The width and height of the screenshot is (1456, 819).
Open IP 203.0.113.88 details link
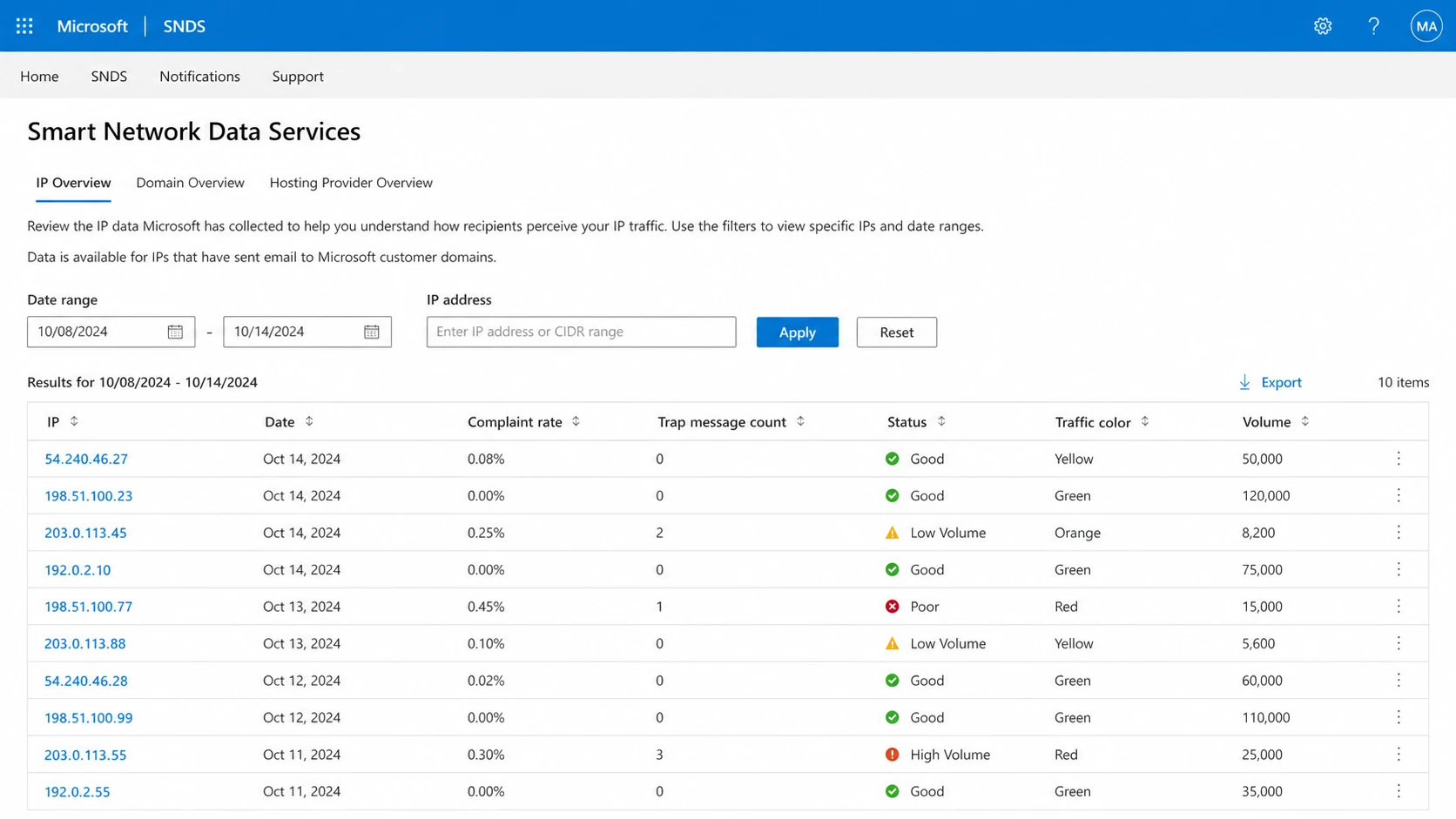point(85,643)
